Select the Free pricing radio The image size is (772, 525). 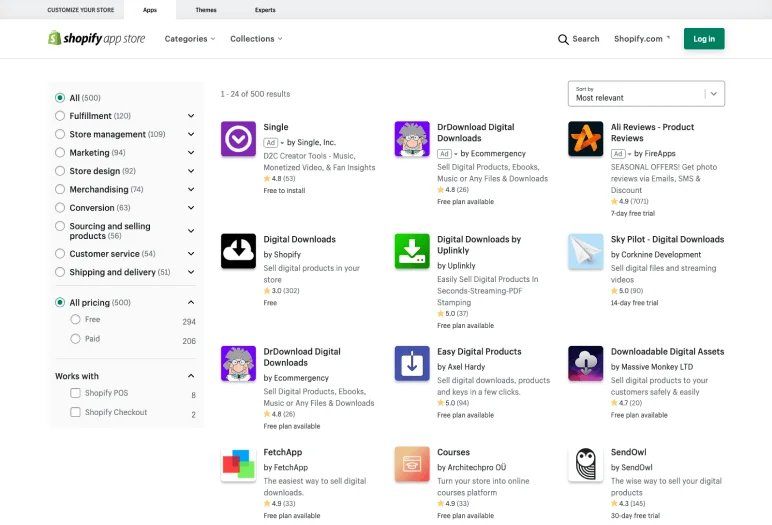[75, 319]
